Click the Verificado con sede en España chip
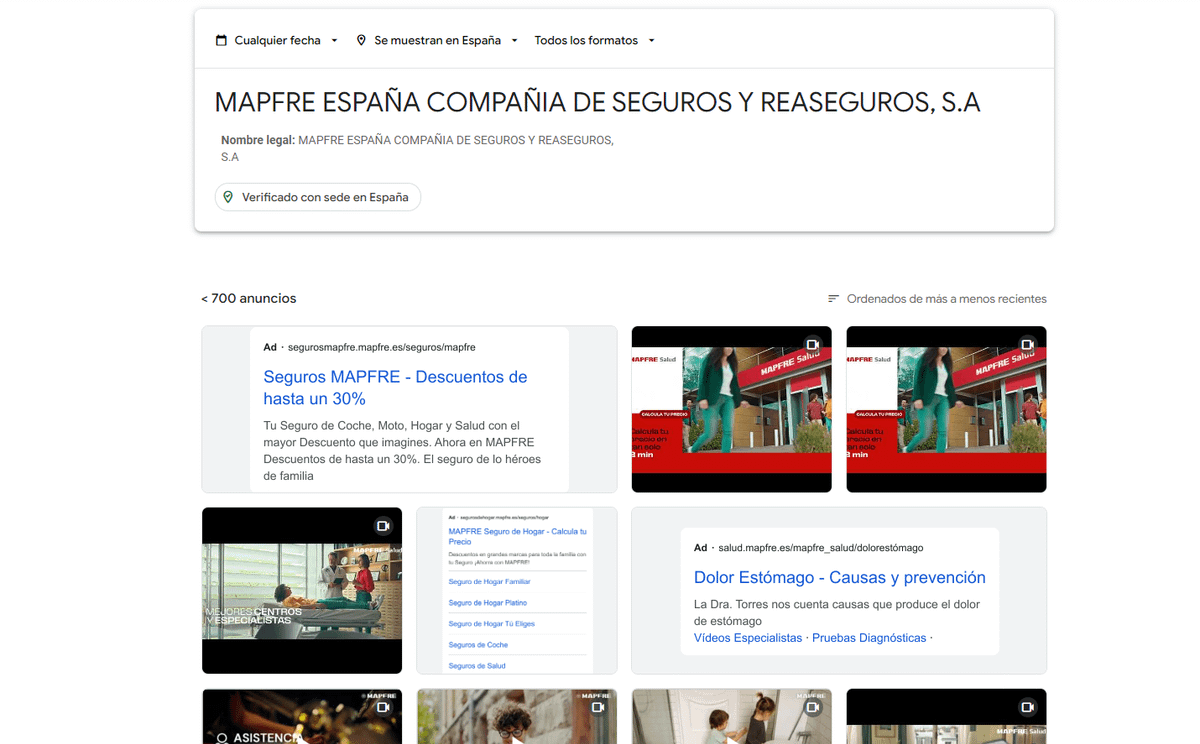Viewport: 1200px width, 744px height. point(318,197)
